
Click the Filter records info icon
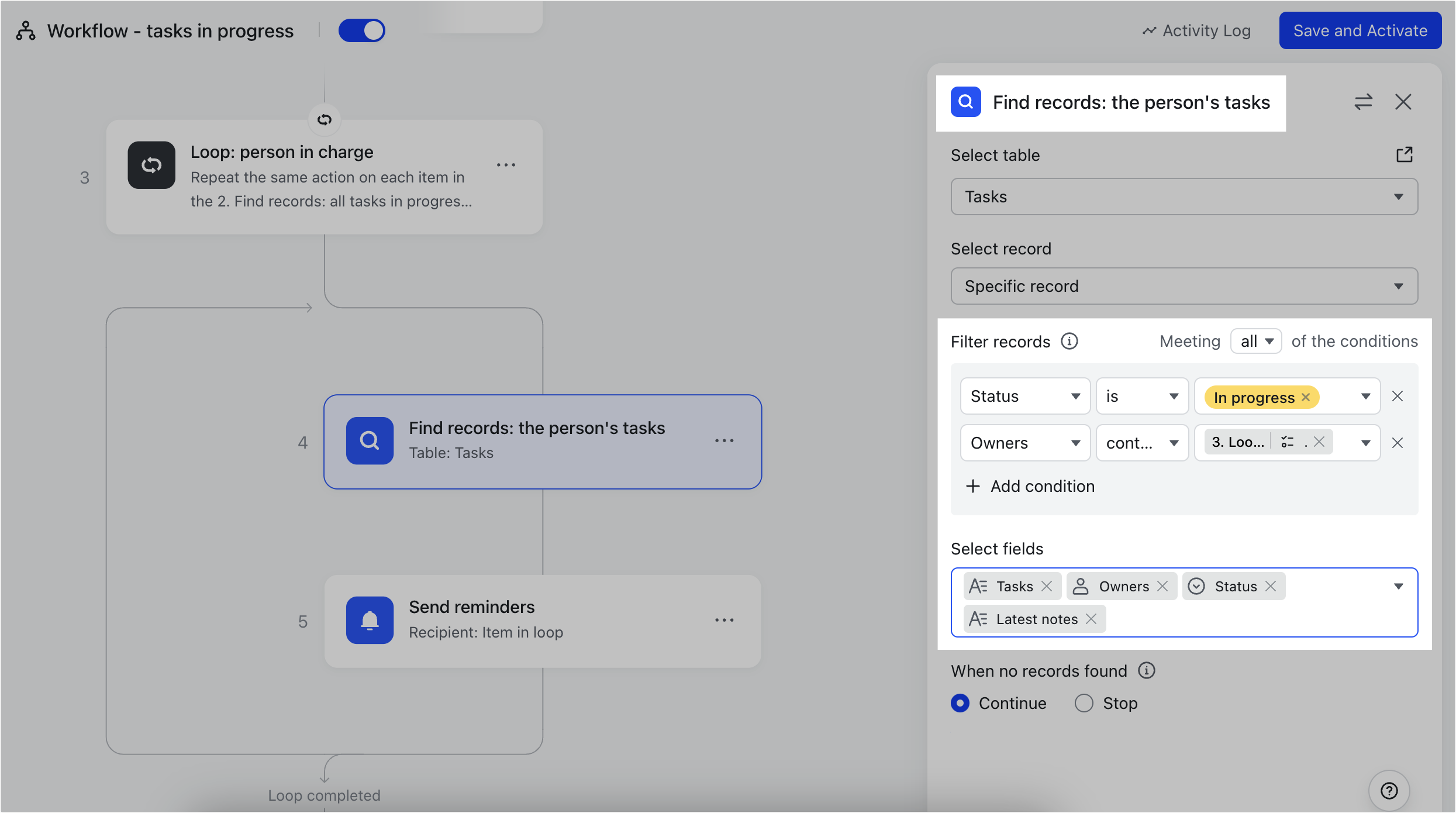pos(1069,341)
